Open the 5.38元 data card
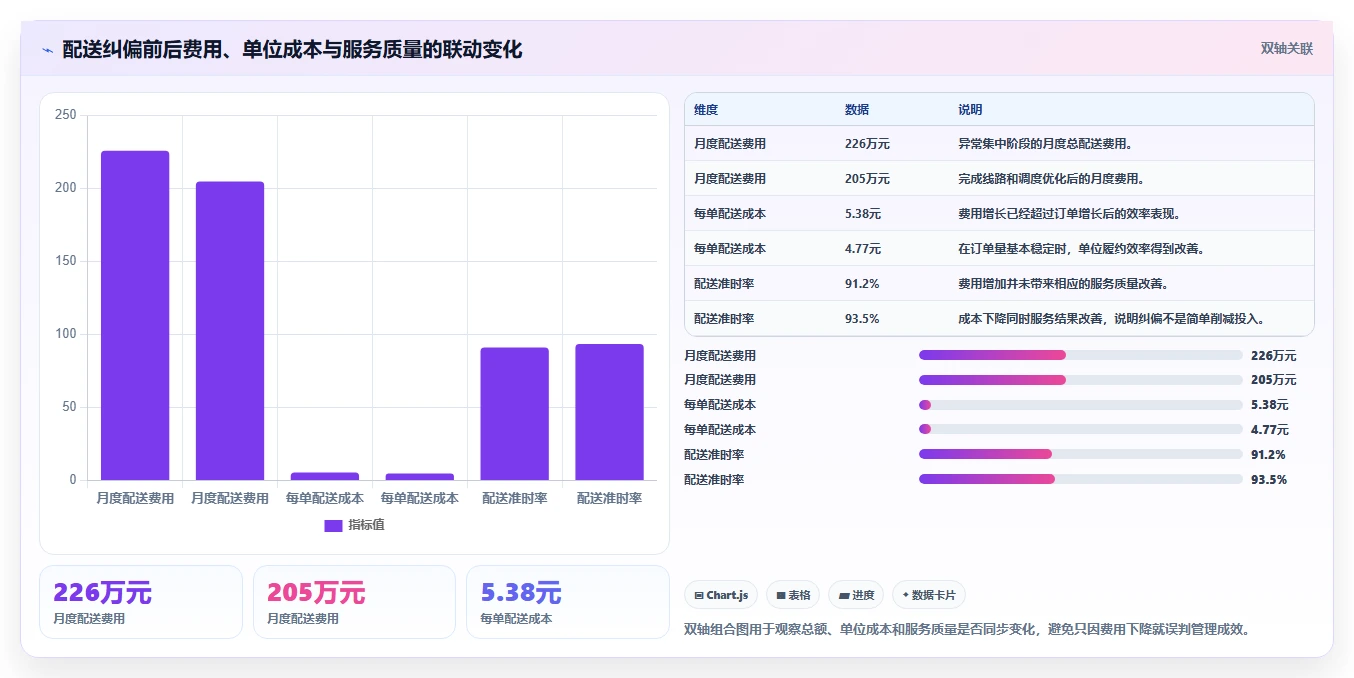The width and height of the screenshot is (1354, 678). coord(568,602)
